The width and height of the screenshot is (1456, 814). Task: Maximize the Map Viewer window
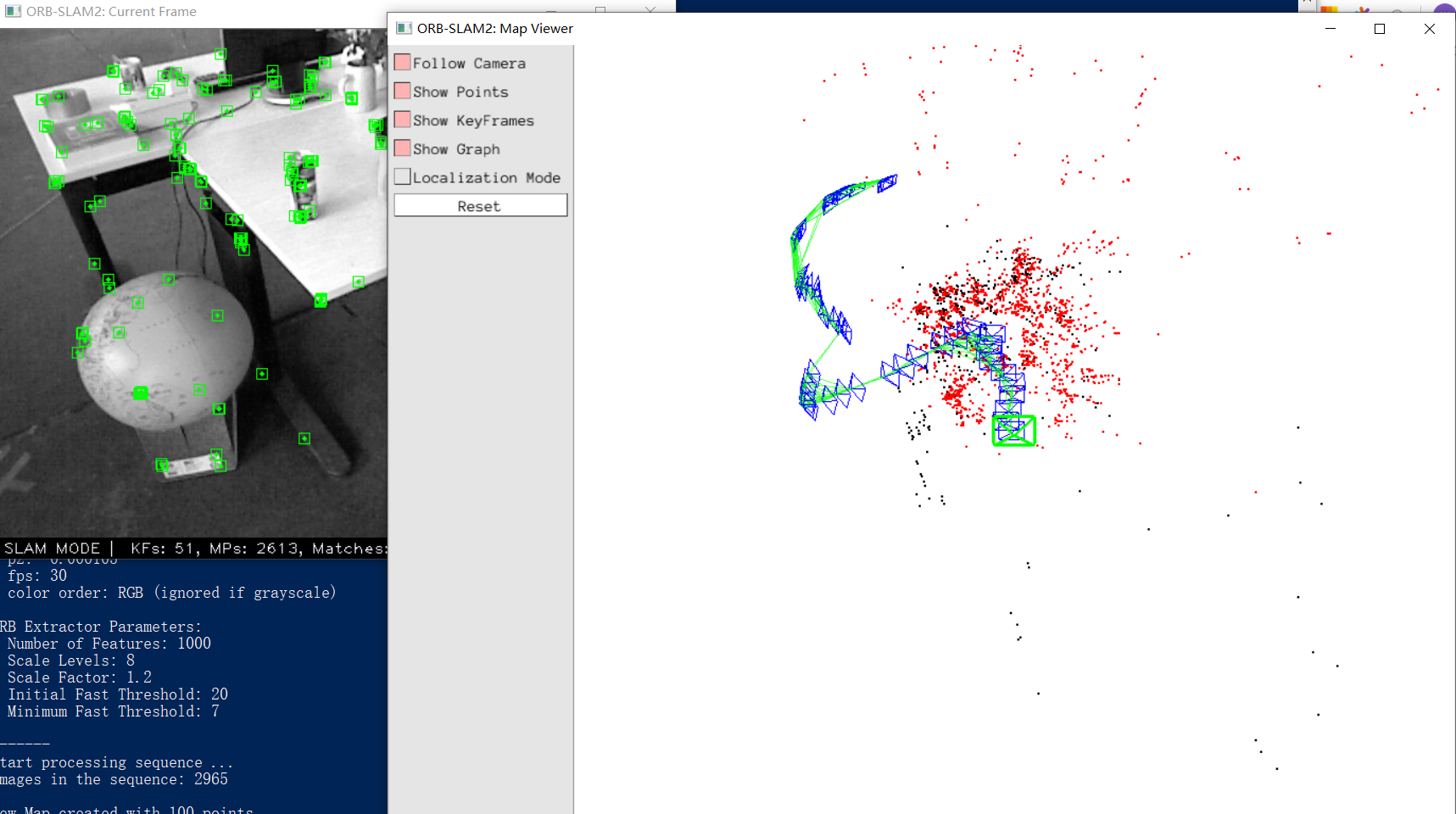pos(1380,29)
